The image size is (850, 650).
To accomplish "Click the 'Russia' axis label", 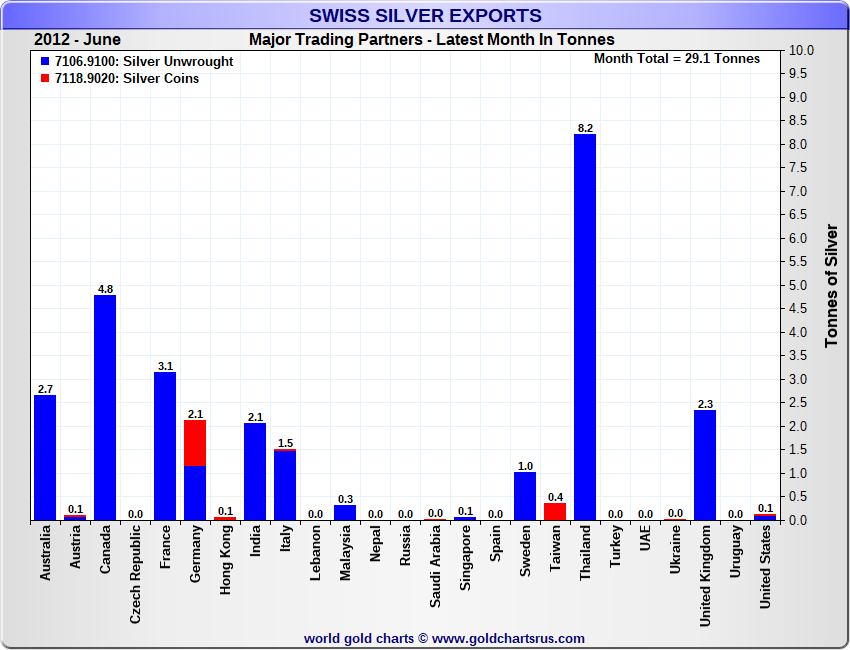I will click(x=405, y=545).
